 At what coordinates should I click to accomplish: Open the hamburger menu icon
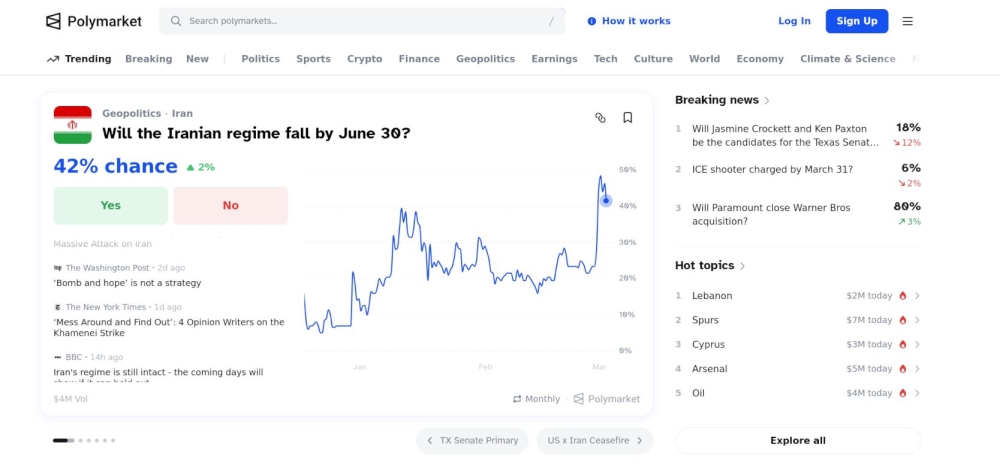coord(908,21)
